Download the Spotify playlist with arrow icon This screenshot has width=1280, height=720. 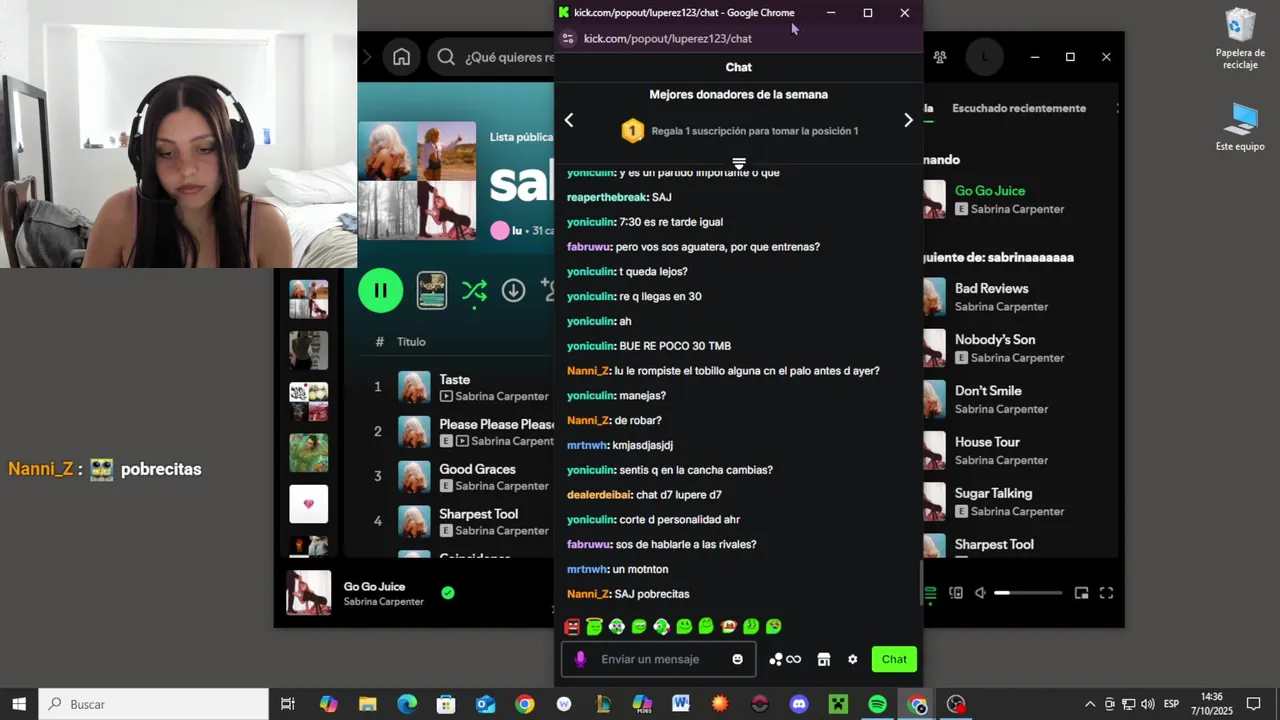coord(513,290)
